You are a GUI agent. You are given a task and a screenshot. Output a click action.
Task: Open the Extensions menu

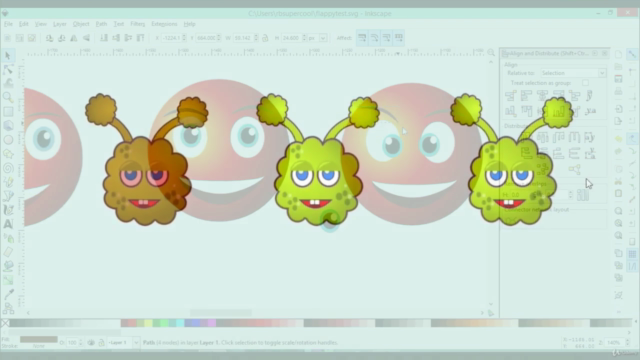tap(164, 24)
